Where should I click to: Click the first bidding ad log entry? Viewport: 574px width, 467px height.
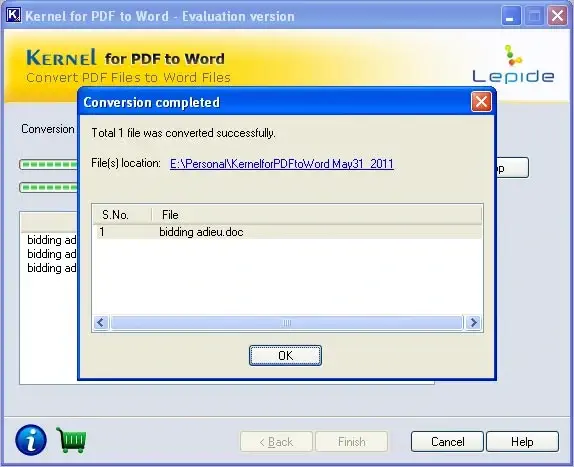52,240
